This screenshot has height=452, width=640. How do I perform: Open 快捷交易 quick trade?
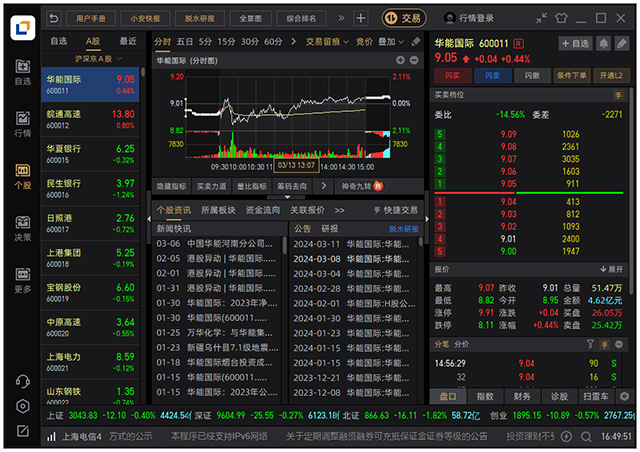tap(396, 210)
